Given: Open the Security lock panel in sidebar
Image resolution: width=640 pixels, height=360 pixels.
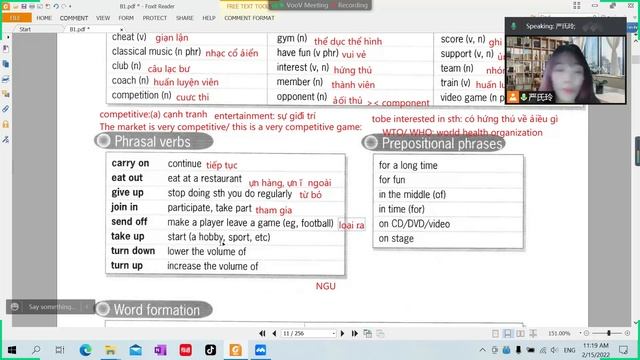Looking at the screenshot, I should click(x=6, y=124).
